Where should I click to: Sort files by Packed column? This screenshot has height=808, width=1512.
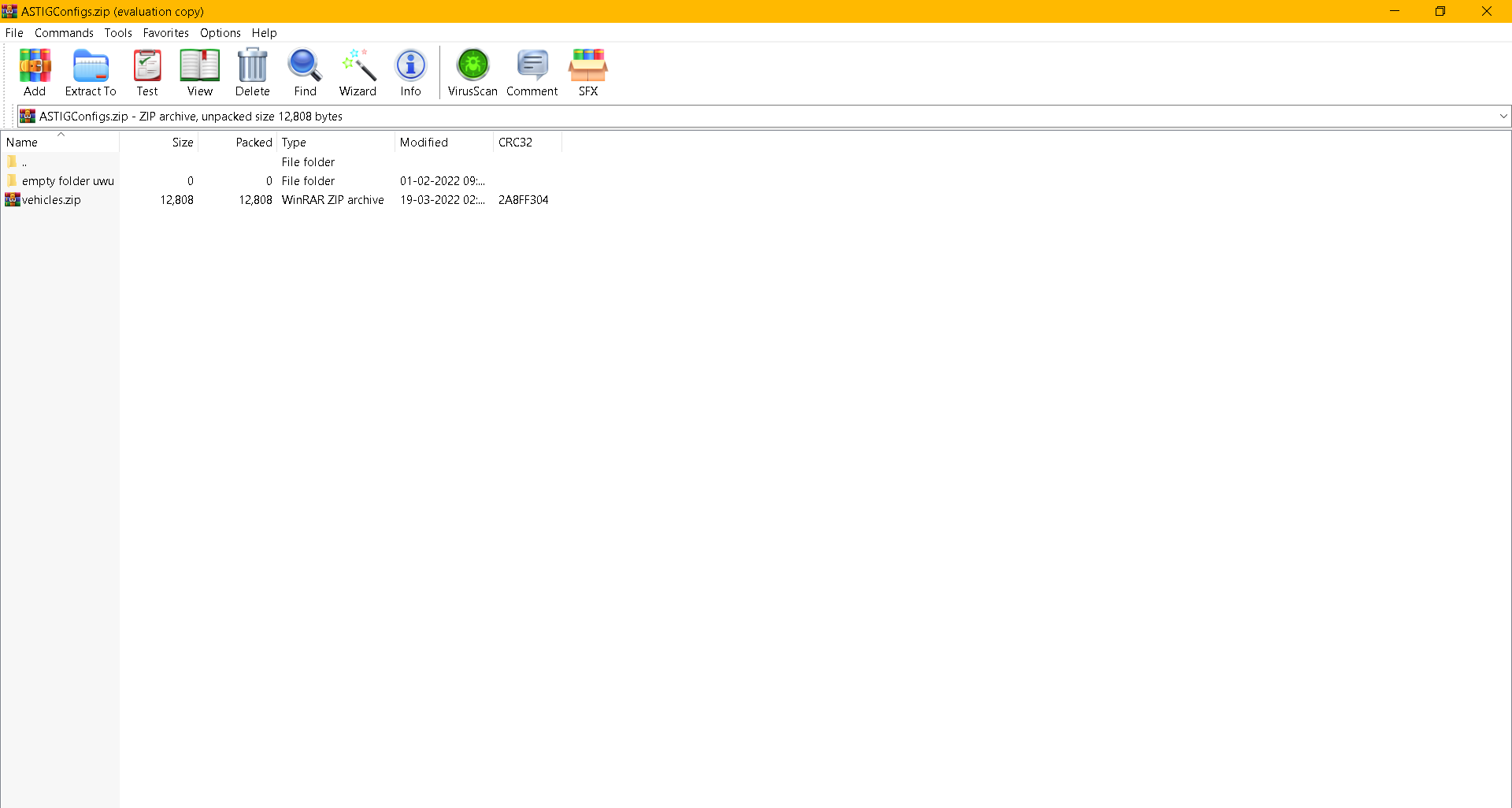[x=238, y=142]
